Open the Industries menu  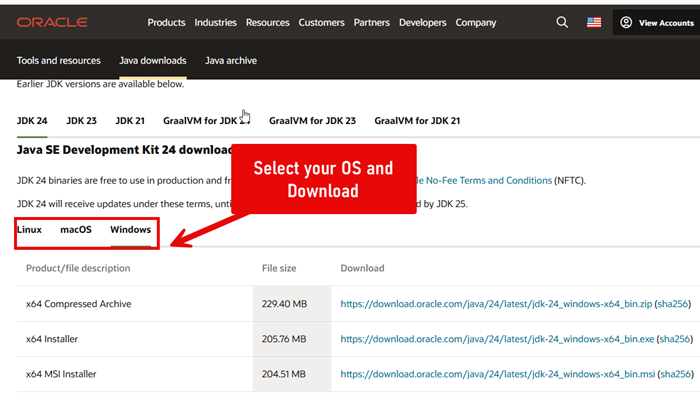(215, 22)
